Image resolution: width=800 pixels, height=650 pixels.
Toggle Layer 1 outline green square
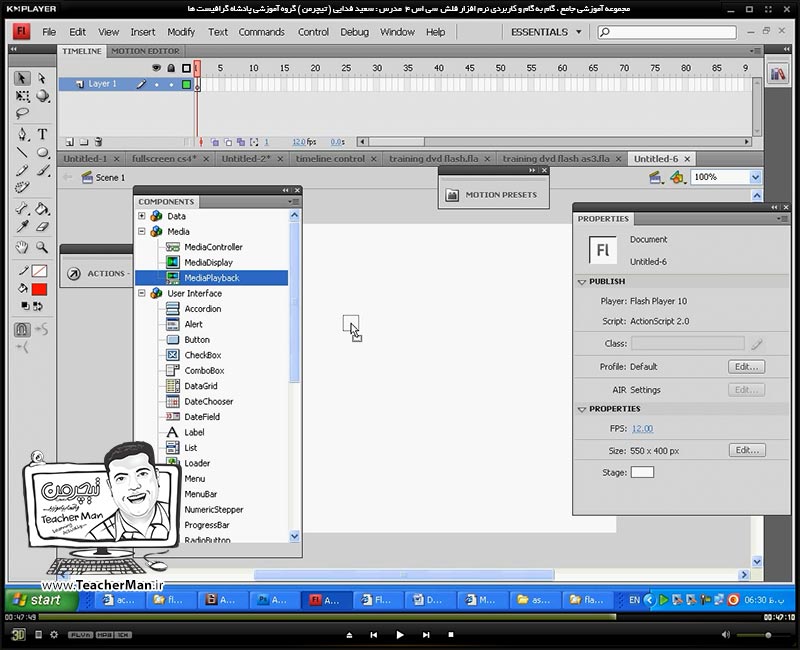pos(186,84)
